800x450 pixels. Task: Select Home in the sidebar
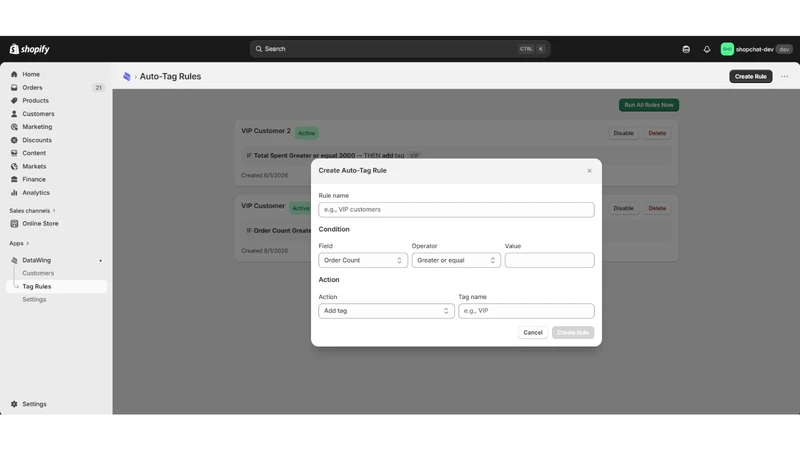[x=31, y=74]
